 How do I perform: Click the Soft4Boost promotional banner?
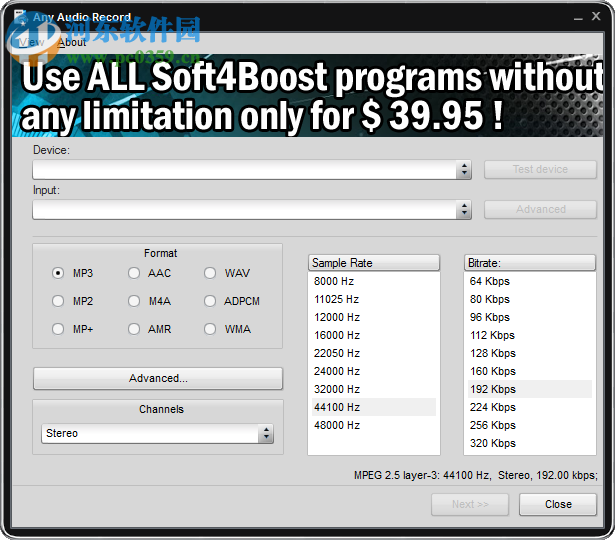click(x=308, y=95)
